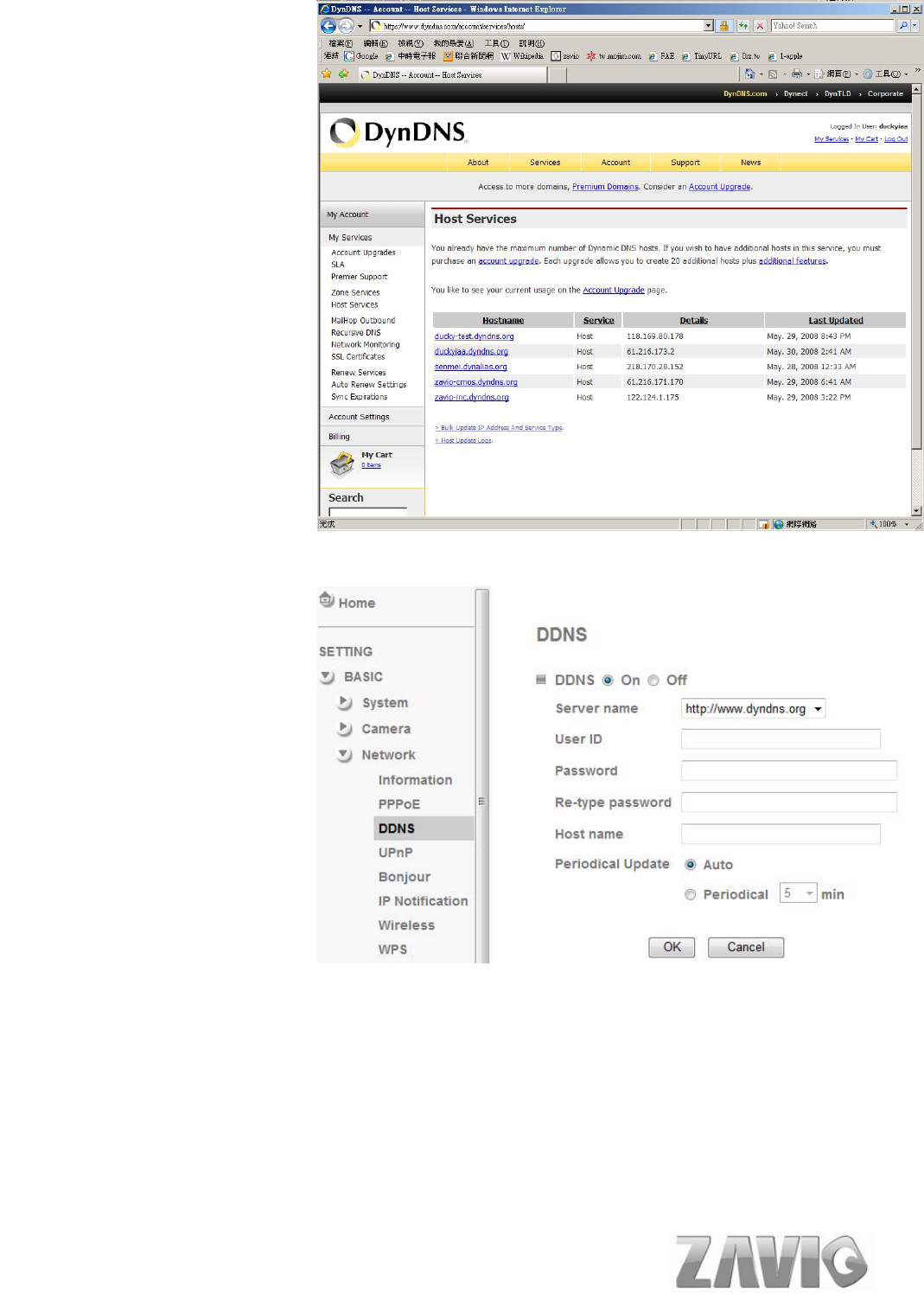Image resolution: width=924 pixels, height=1305 pixels.
Task: Expand the System section in sidebar
Action: (345, 703)
